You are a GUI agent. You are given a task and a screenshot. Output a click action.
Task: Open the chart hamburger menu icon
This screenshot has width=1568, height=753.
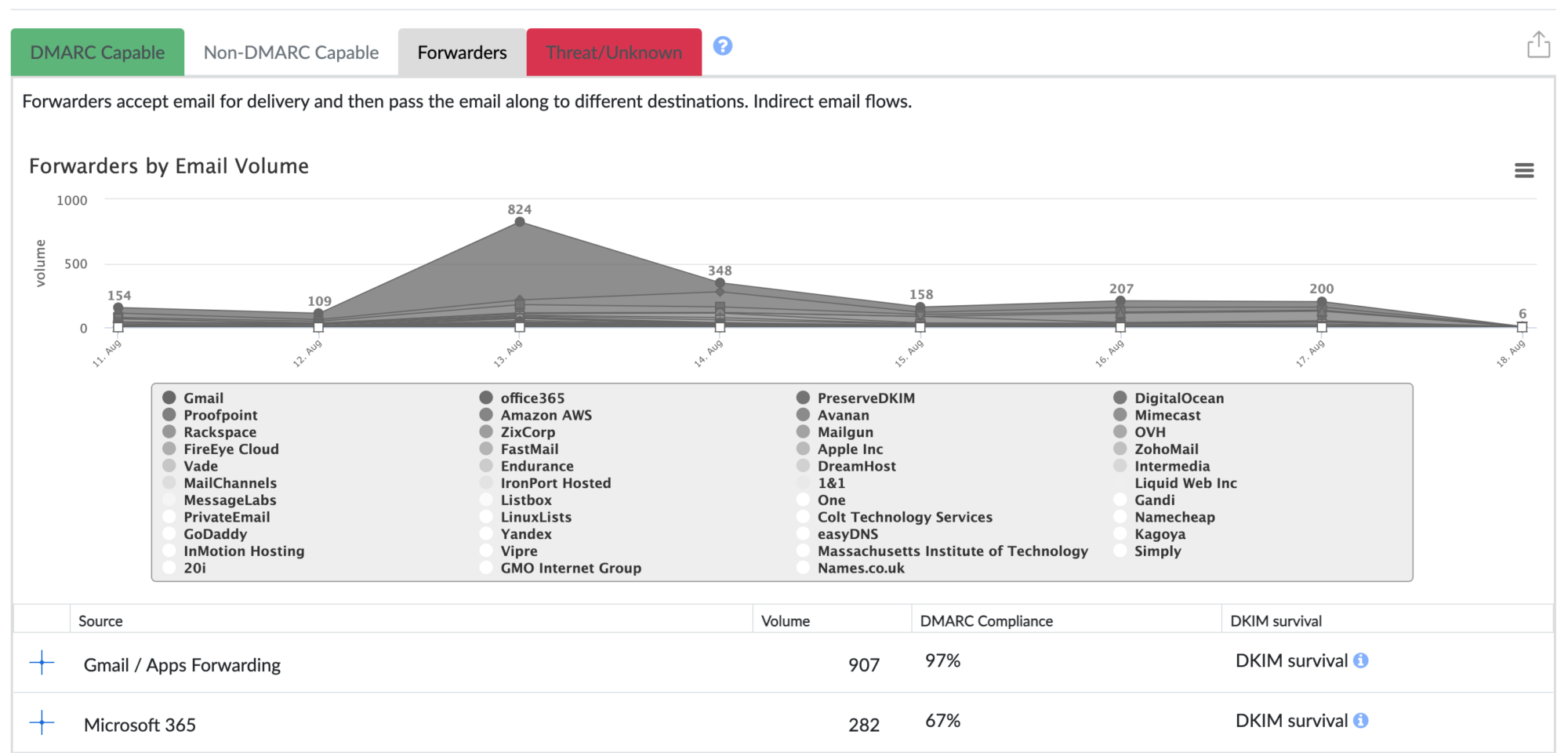1523,170
